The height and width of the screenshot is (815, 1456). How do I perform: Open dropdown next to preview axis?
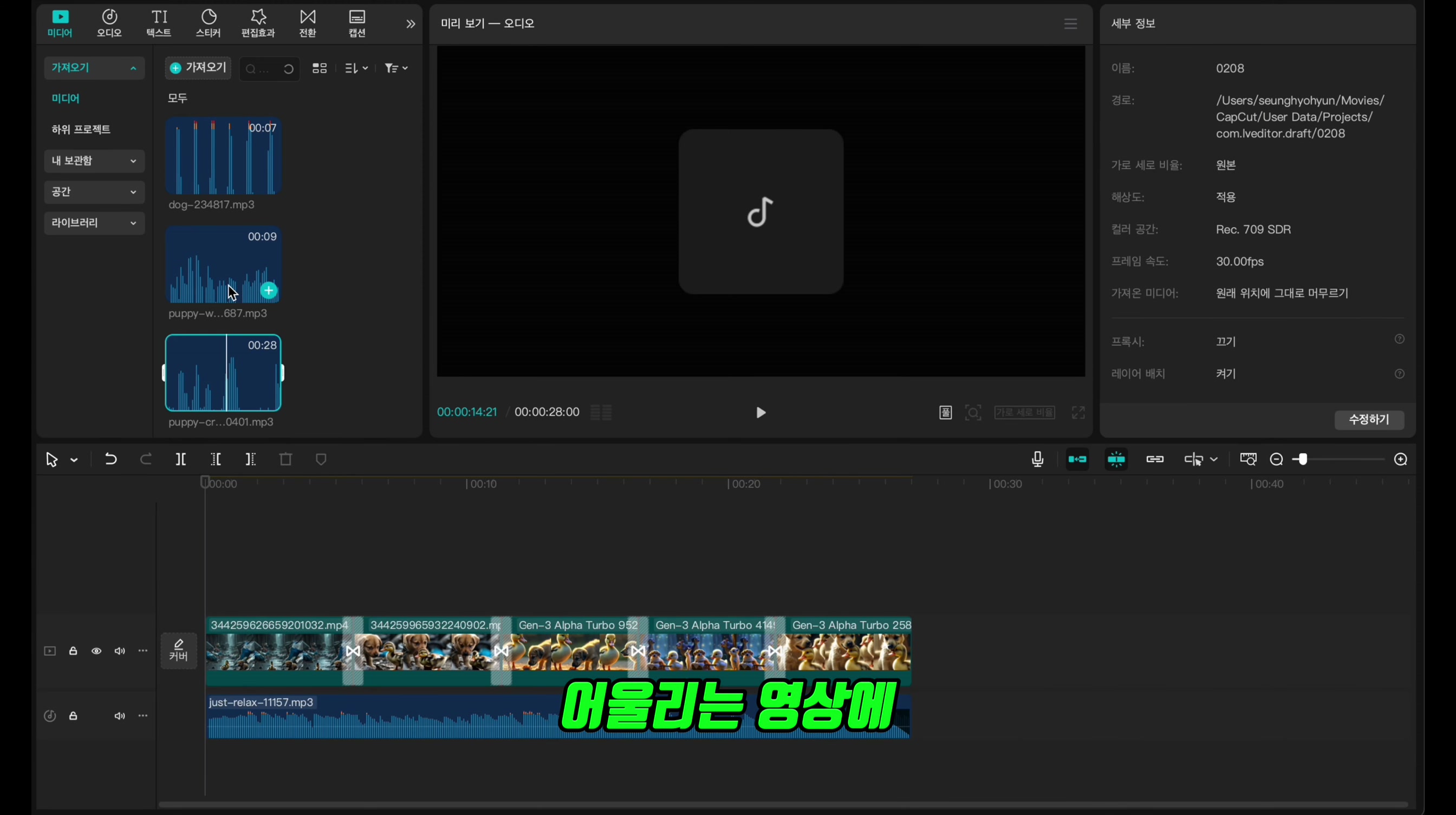(x=1214, y=460)
